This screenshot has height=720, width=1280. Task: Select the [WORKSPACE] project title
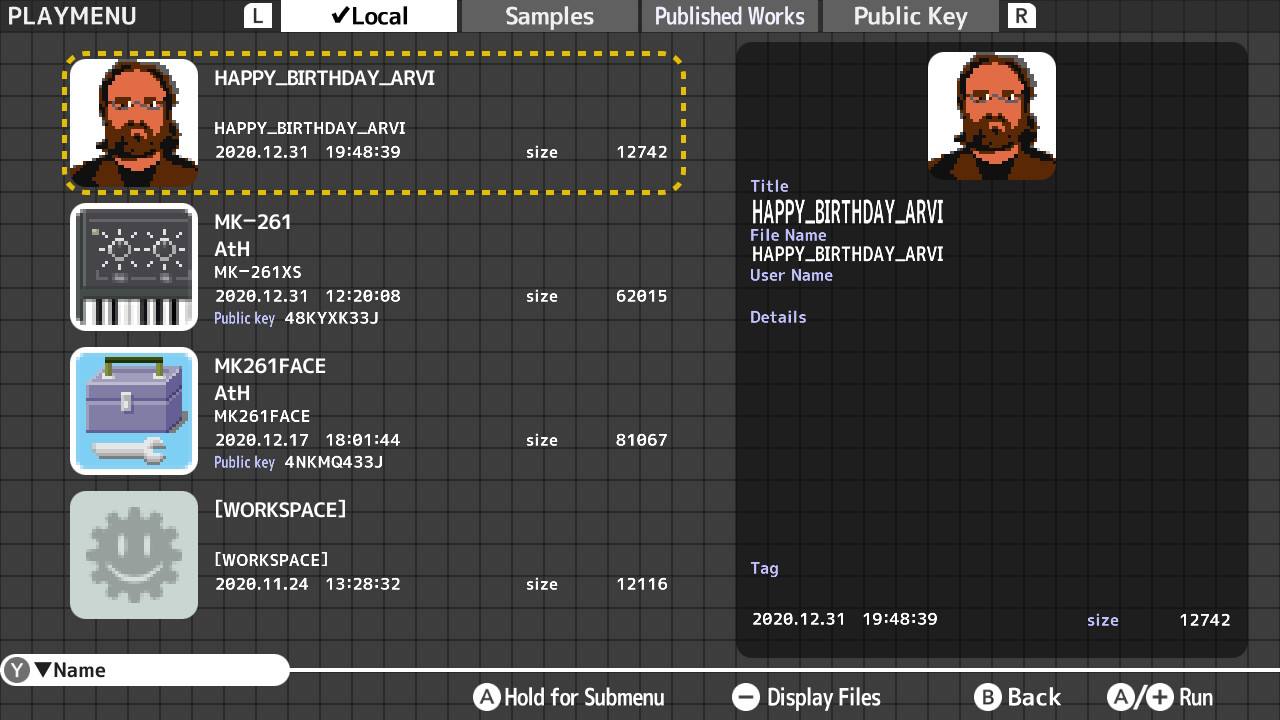coord(280,510)
